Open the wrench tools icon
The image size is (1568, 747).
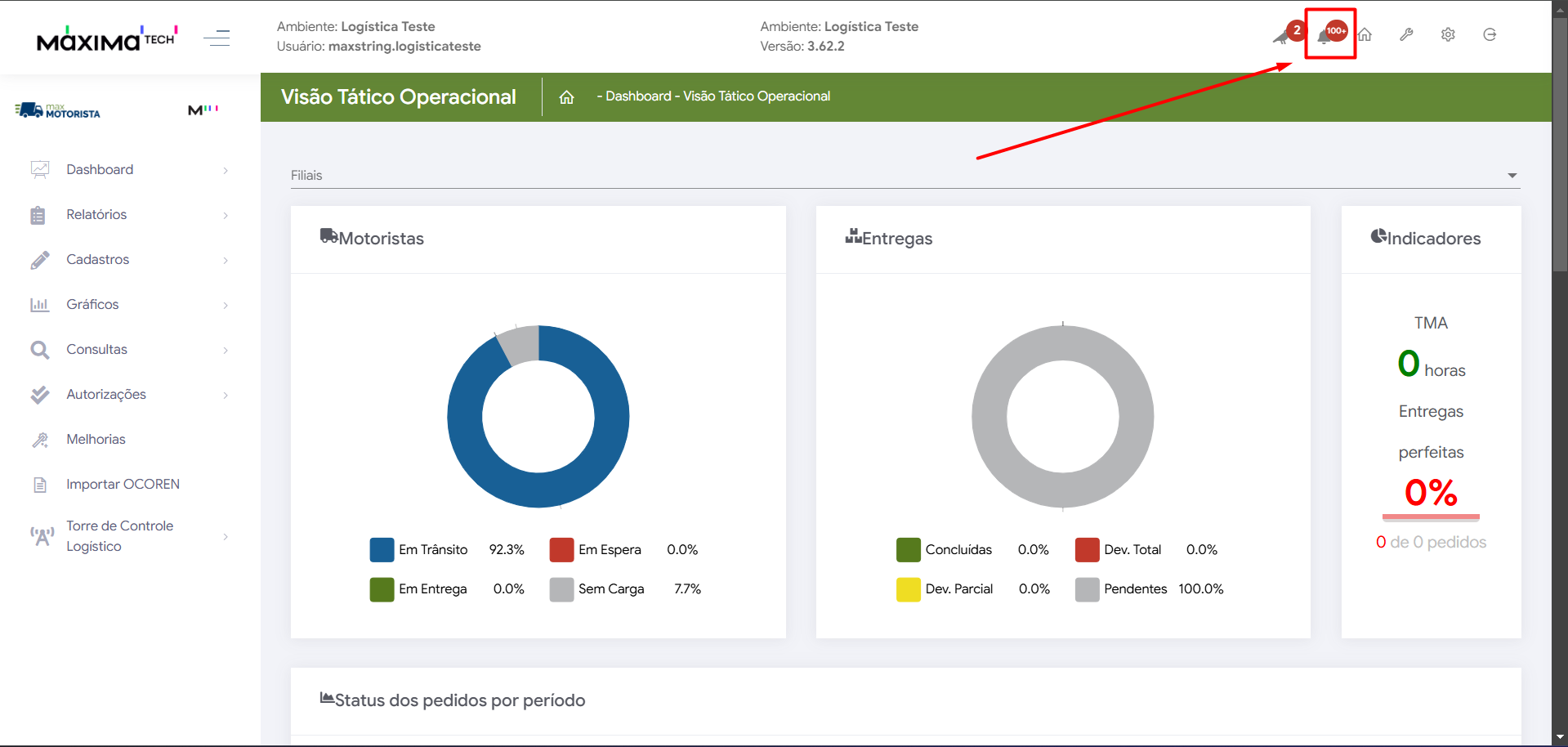[x=1406, y=34]
